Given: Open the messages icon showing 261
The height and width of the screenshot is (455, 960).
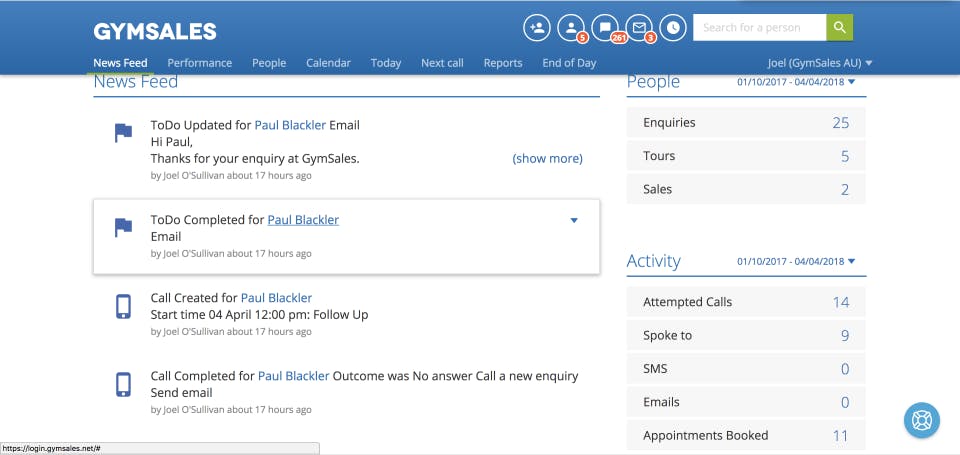Looking at the screenshot, I should tap(606, 28).
